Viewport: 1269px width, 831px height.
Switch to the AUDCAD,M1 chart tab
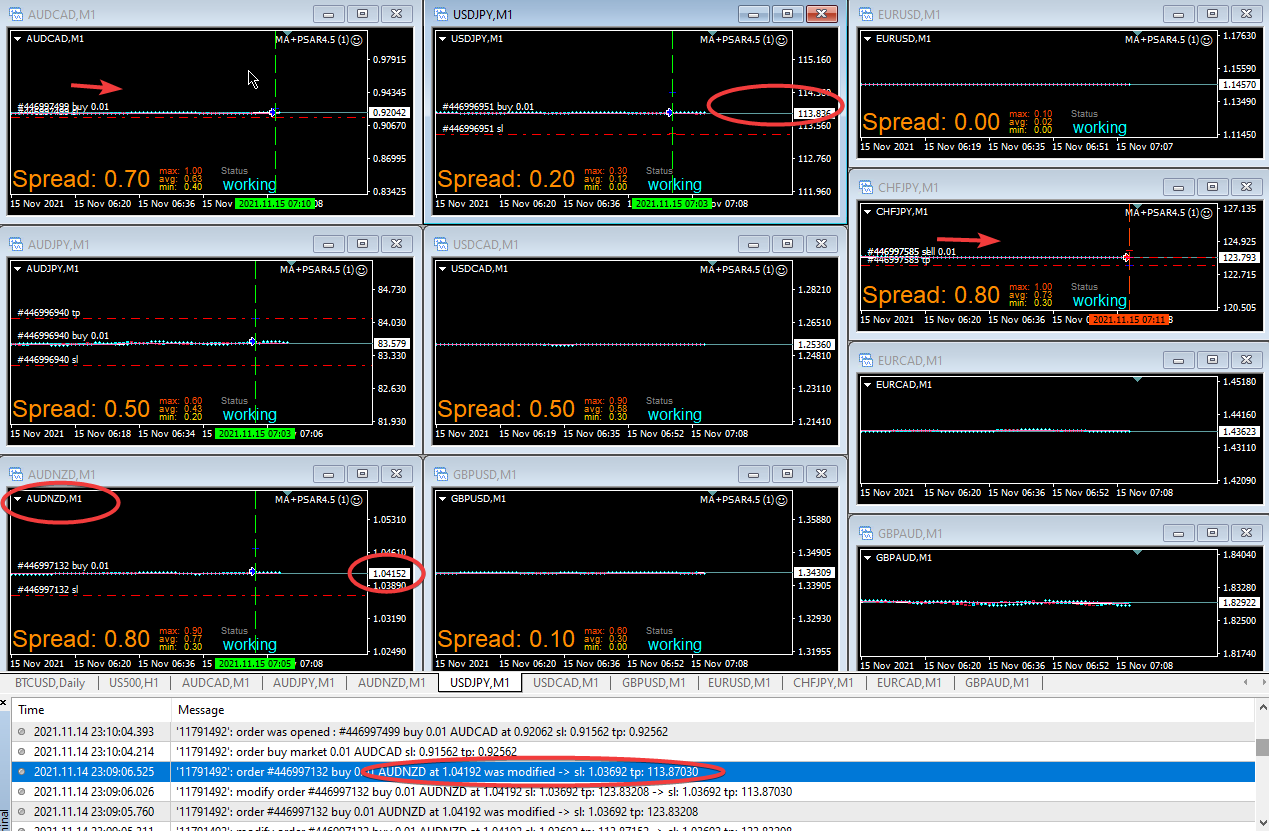[215, 683]
